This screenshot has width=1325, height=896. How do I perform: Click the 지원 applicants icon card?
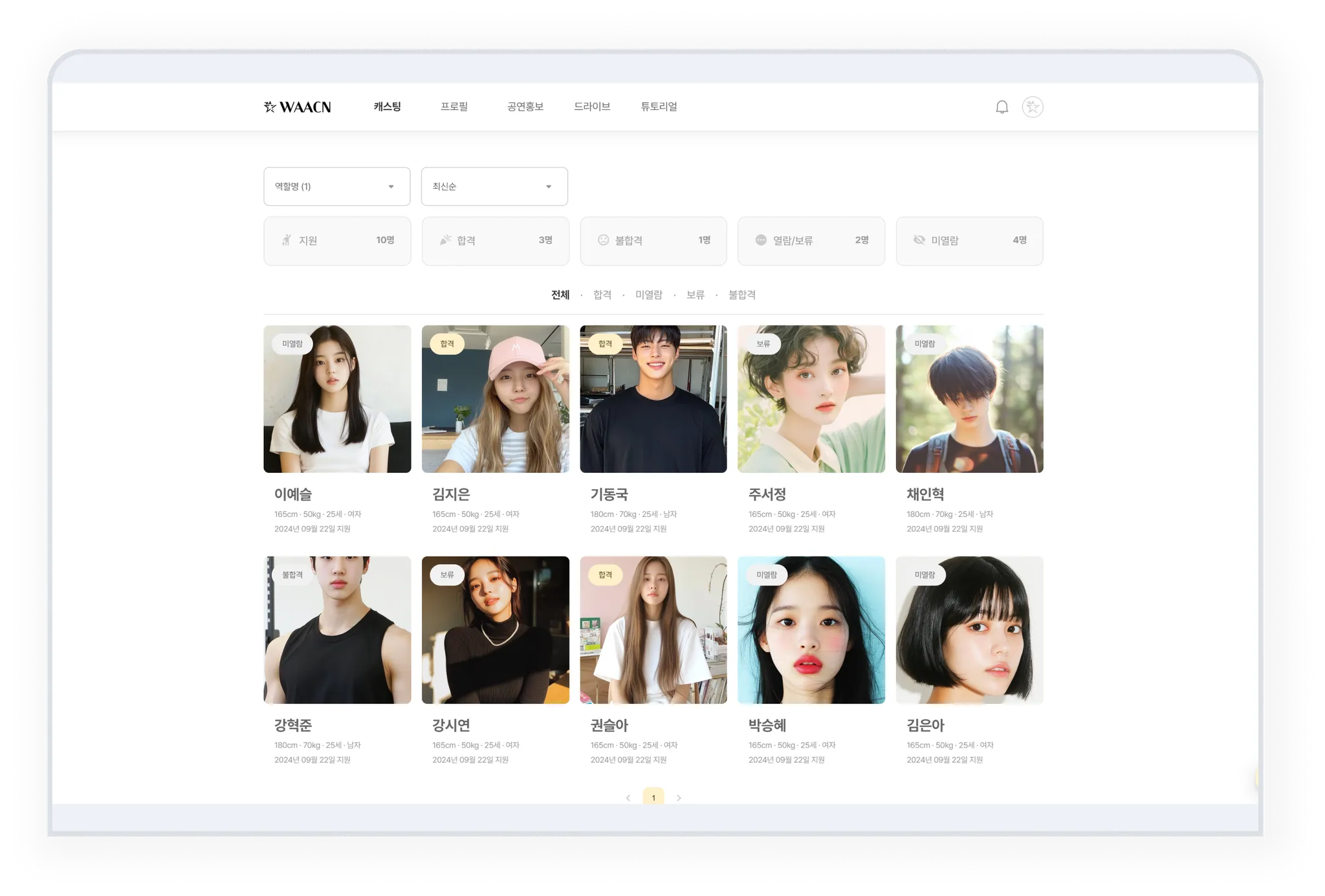pos(337,241)
